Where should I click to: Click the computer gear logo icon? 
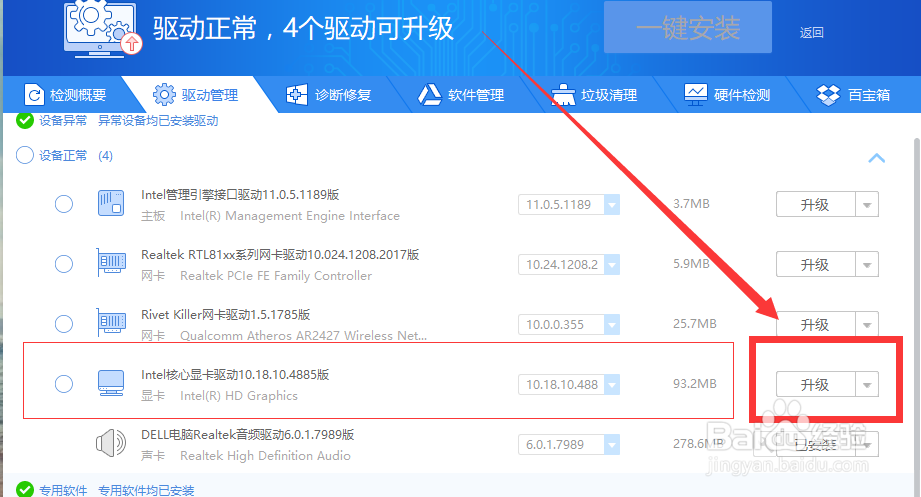point(102,28)
